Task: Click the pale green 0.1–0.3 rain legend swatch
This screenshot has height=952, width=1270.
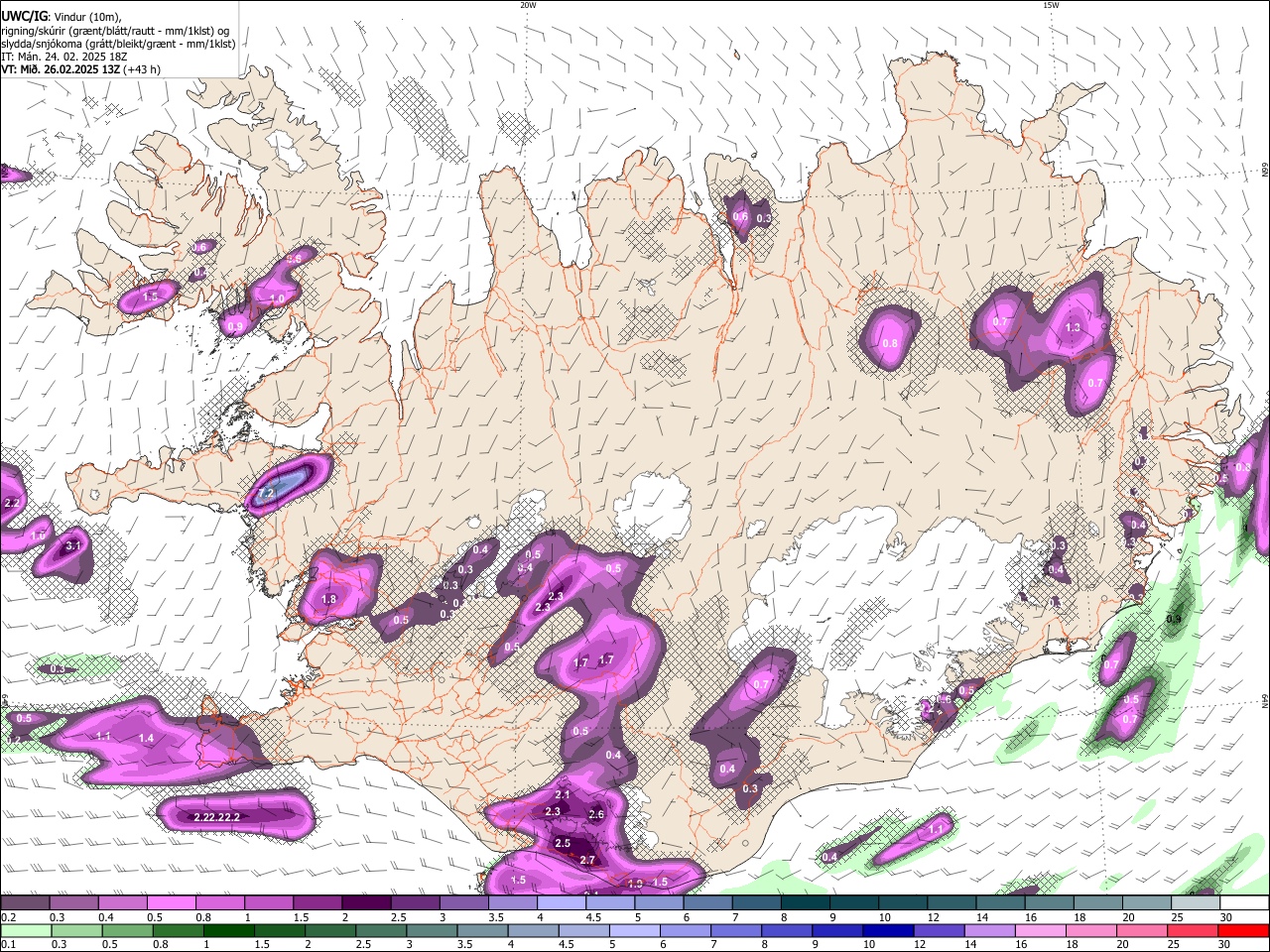Action: click(x=26, y=931)
